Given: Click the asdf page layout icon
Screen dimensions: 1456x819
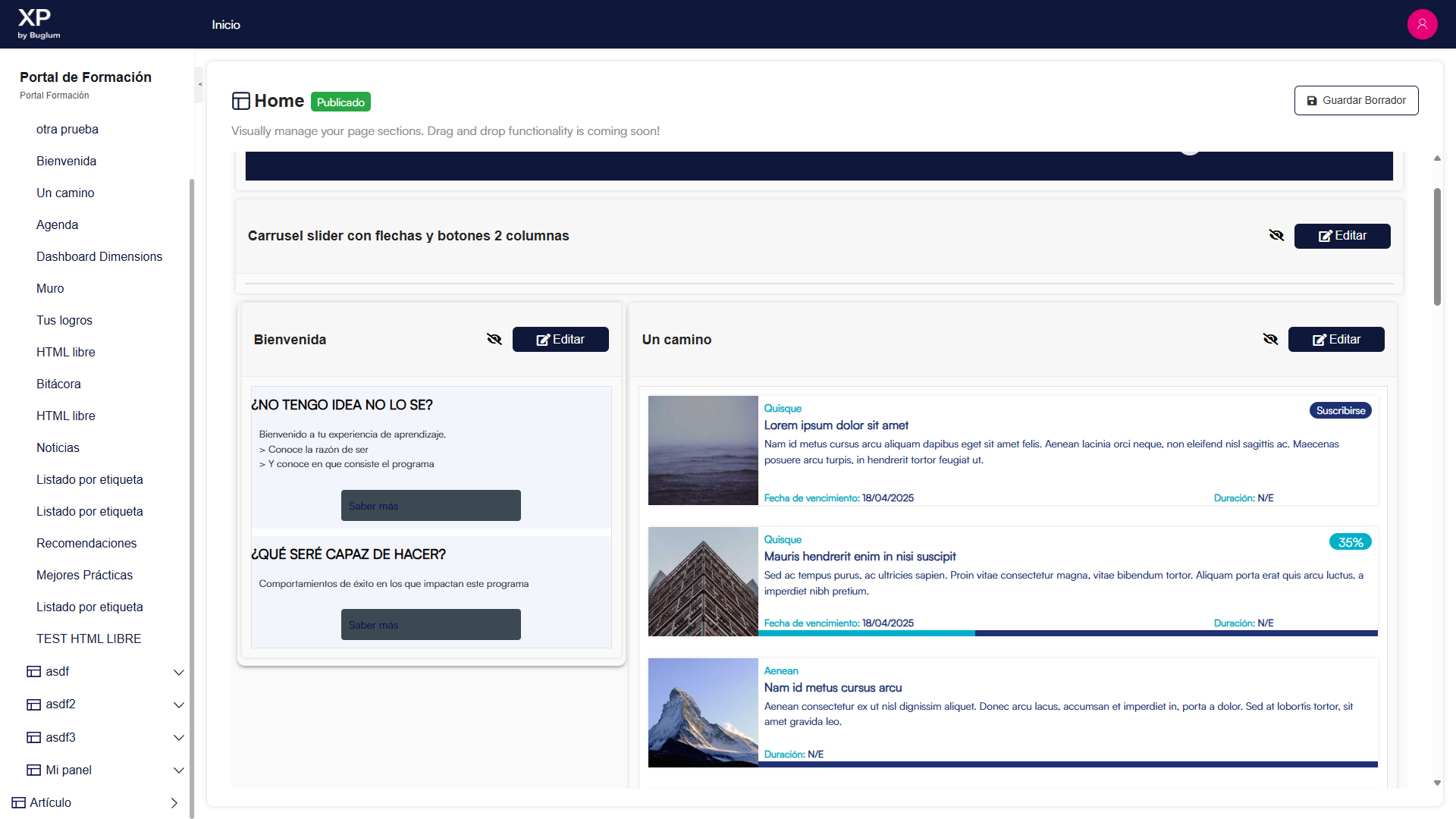Looking at the screenshot, I should (34, 671).
